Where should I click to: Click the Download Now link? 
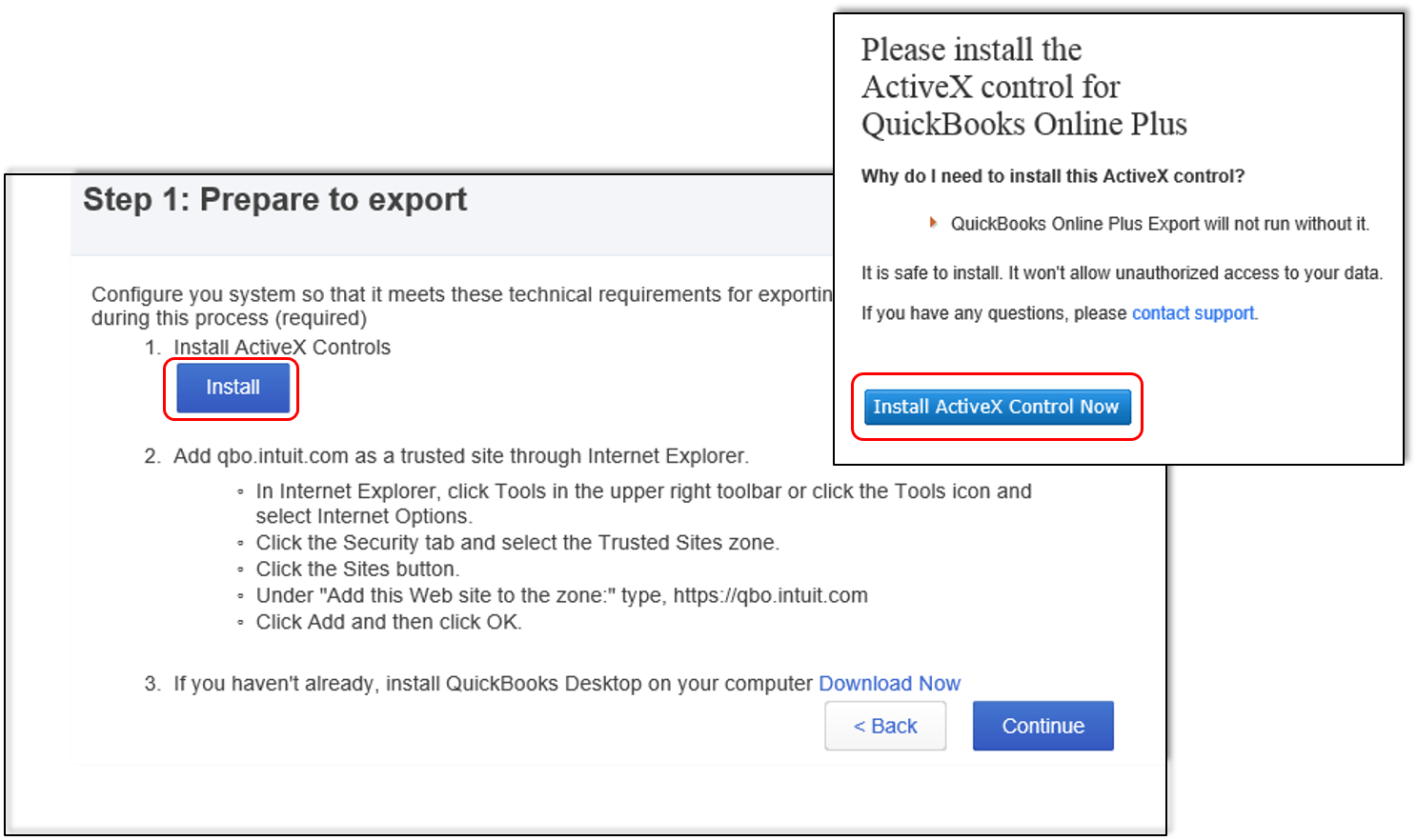click(889, 684)
